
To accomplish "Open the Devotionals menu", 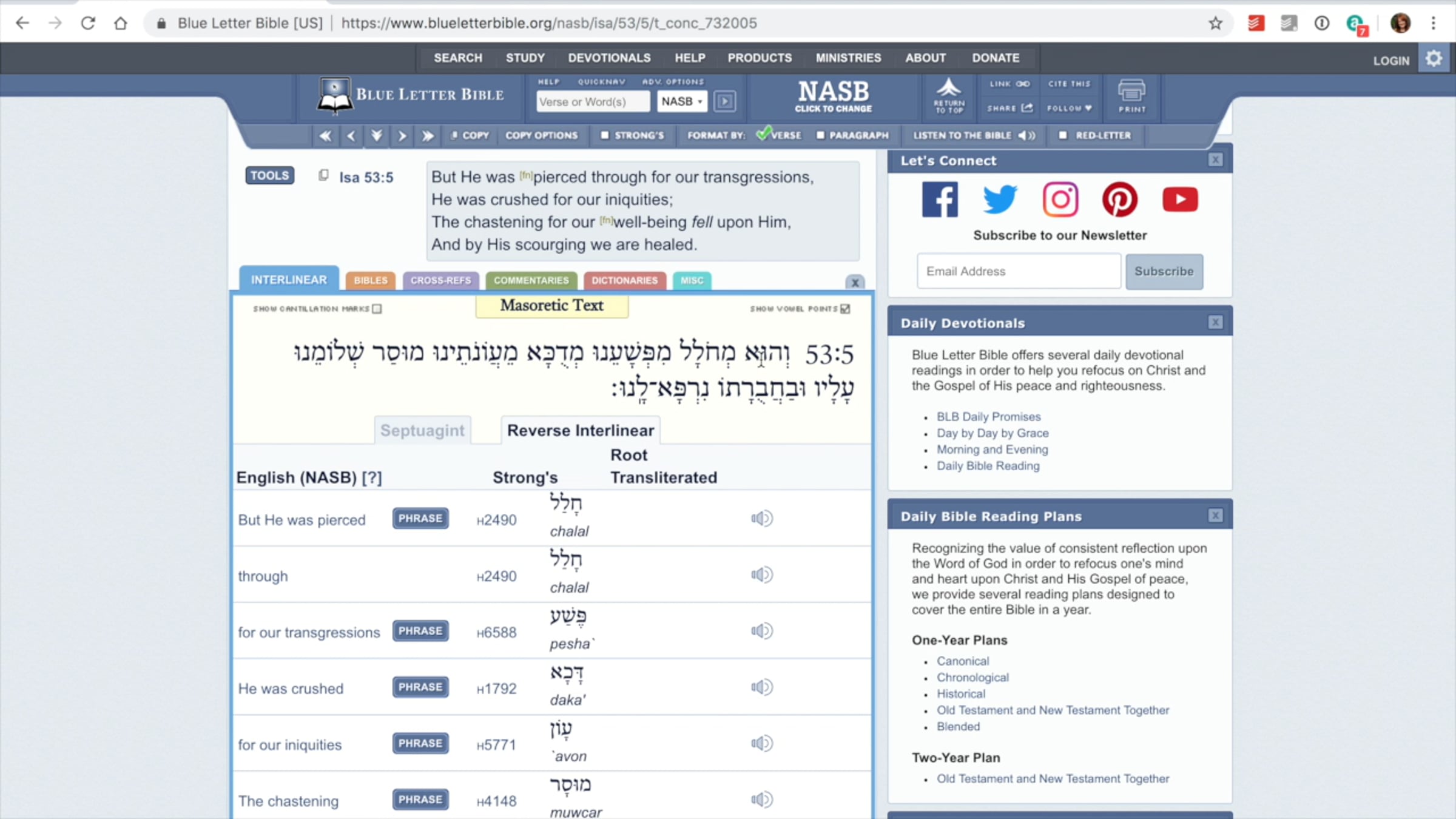I will point(610,58).
